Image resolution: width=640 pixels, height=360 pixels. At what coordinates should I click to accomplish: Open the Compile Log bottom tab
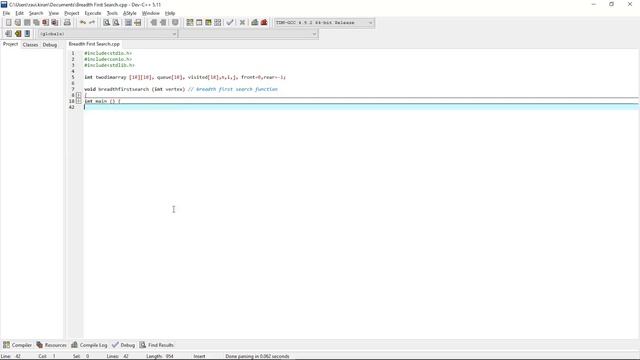click(89, 345)
